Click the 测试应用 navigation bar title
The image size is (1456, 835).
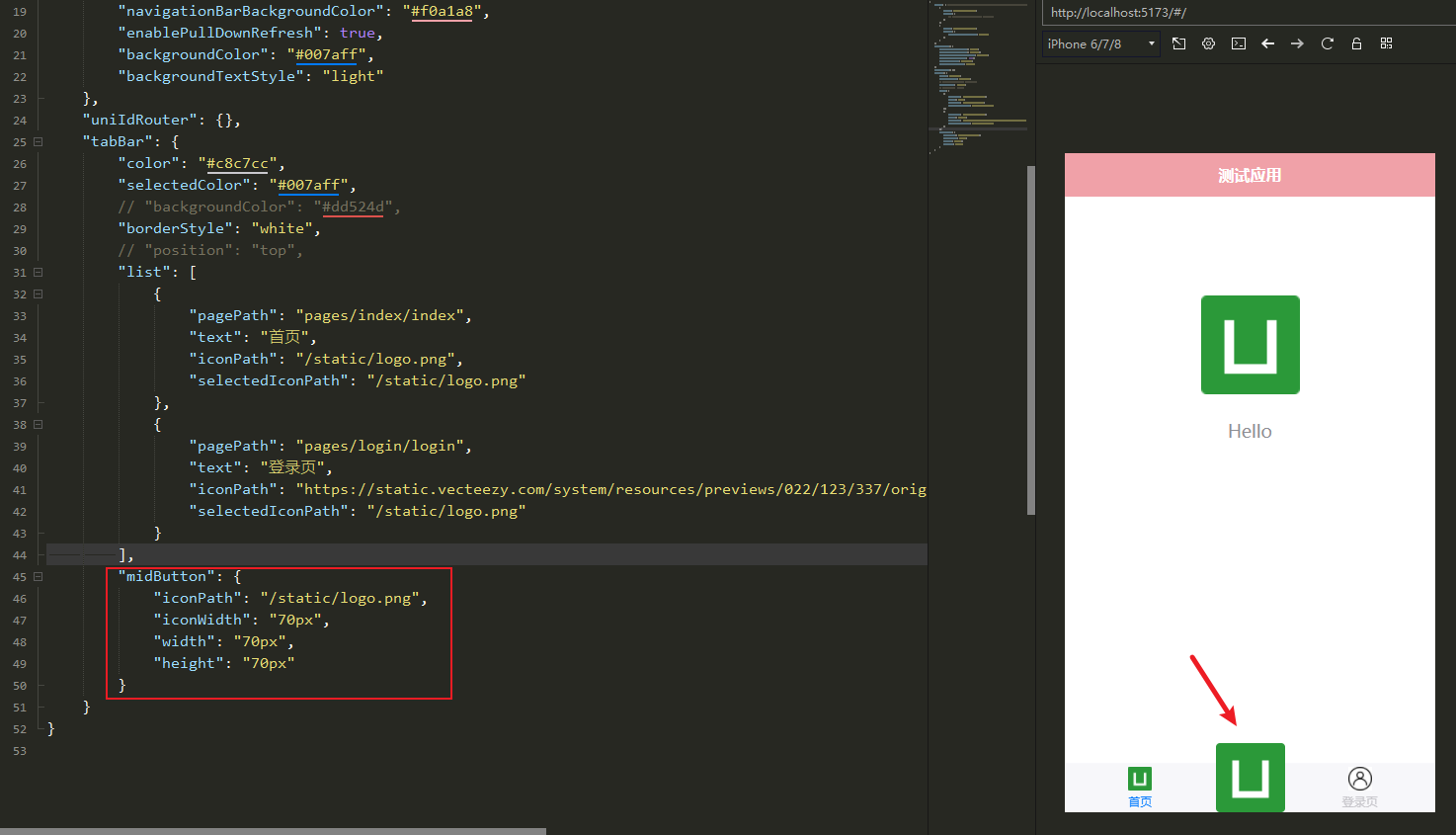[1250, 176]
